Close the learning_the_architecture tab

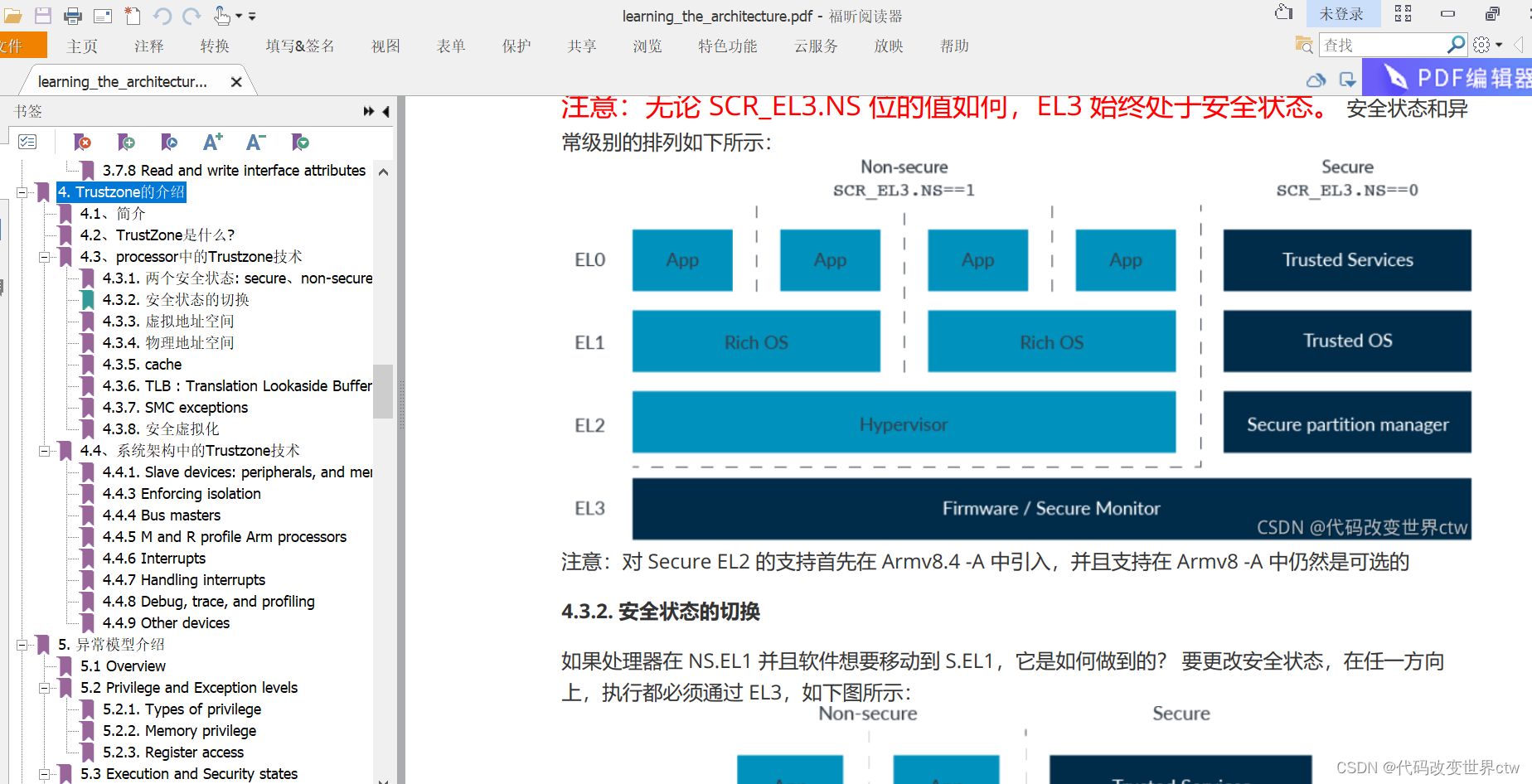[x=236, y=82]
